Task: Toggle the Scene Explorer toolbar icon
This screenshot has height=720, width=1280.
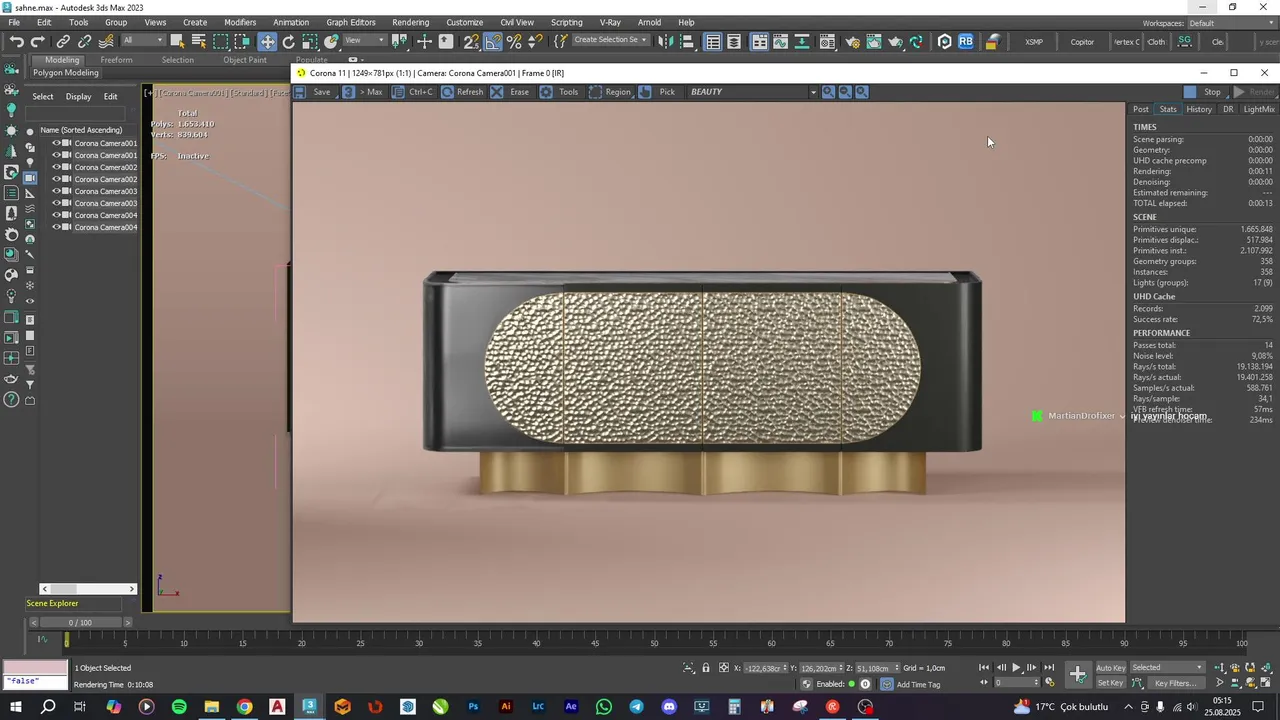Action: (713, 41)
